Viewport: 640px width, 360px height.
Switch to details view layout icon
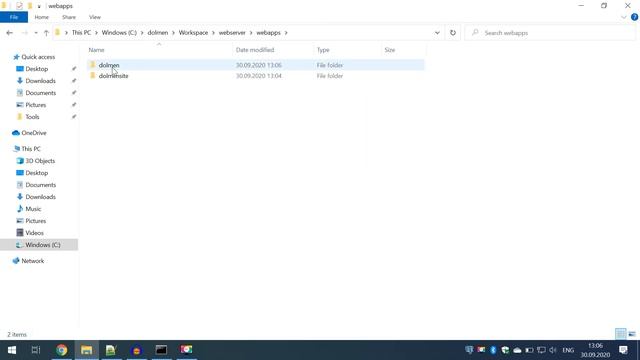pyautogui.click(x=620, y=334)
